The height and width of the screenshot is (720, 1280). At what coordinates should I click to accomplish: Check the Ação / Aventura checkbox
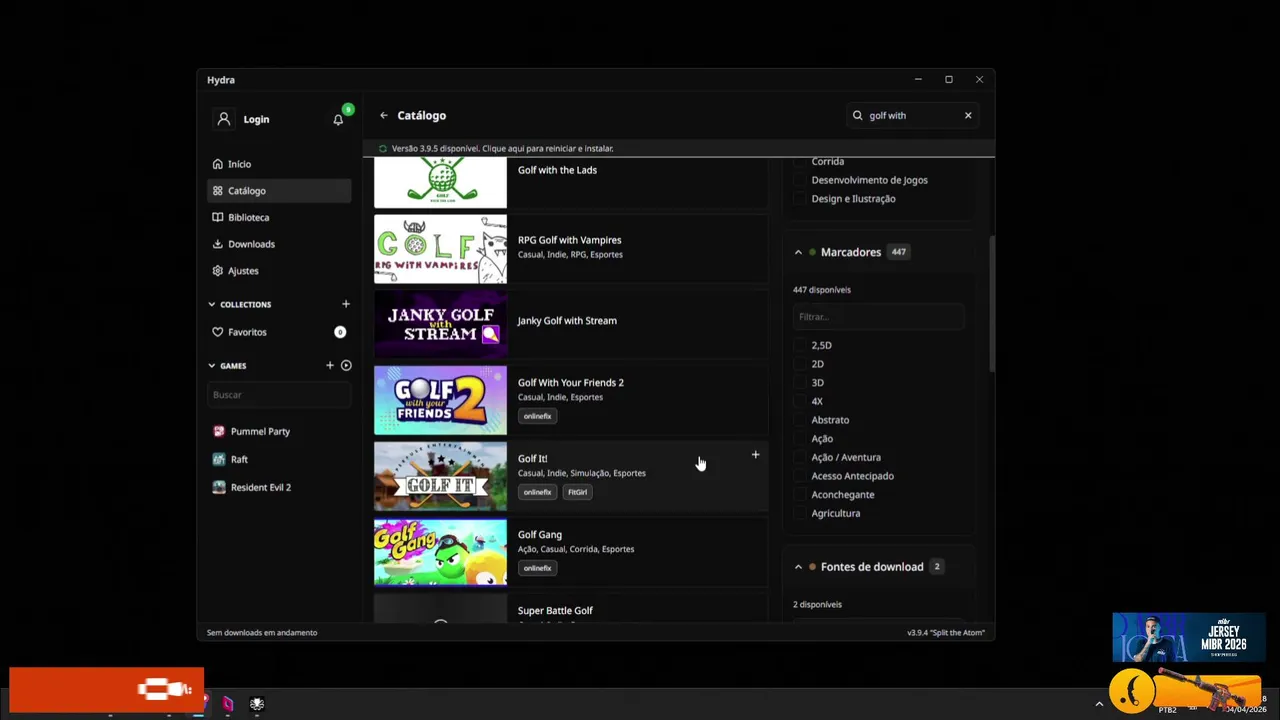pos(799,457)
